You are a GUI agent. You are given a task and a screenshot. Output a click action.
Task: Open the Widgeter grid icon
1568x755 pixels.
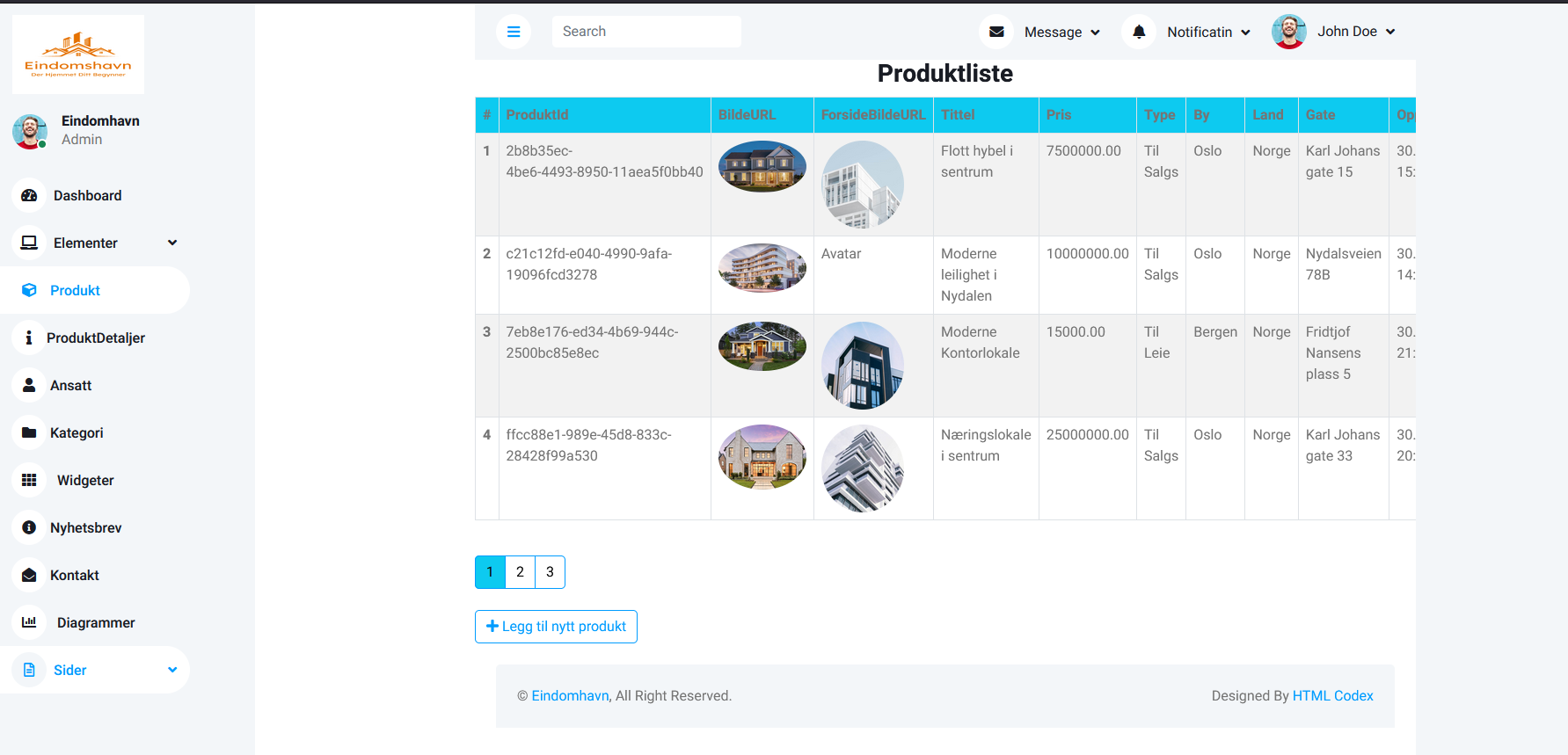pyautogui.click(x=29, y=480)
